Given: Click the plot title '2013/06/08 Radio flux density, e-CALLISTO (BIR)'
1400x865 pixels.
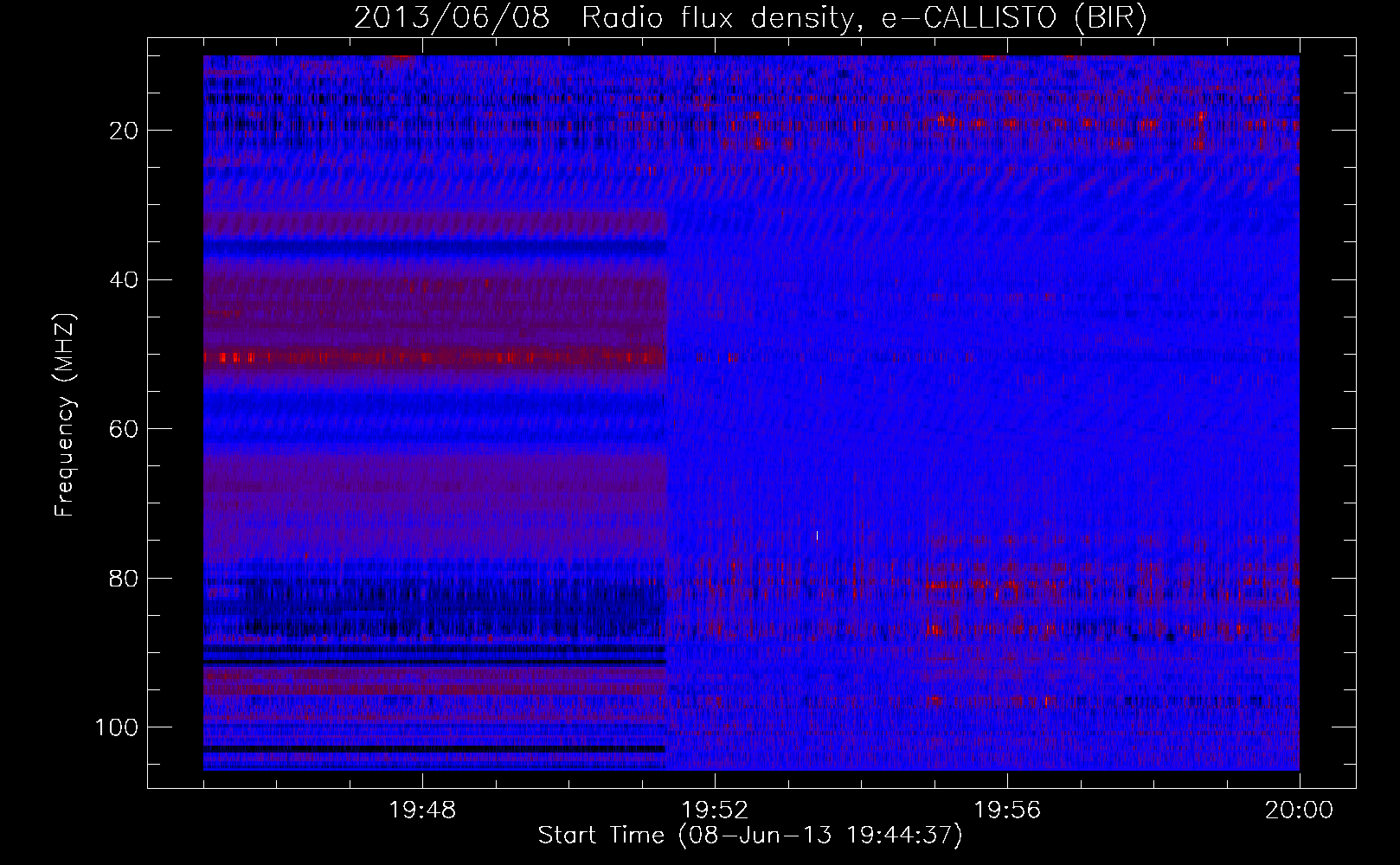Looking at the screenshot, I should (x=750, y=18).
